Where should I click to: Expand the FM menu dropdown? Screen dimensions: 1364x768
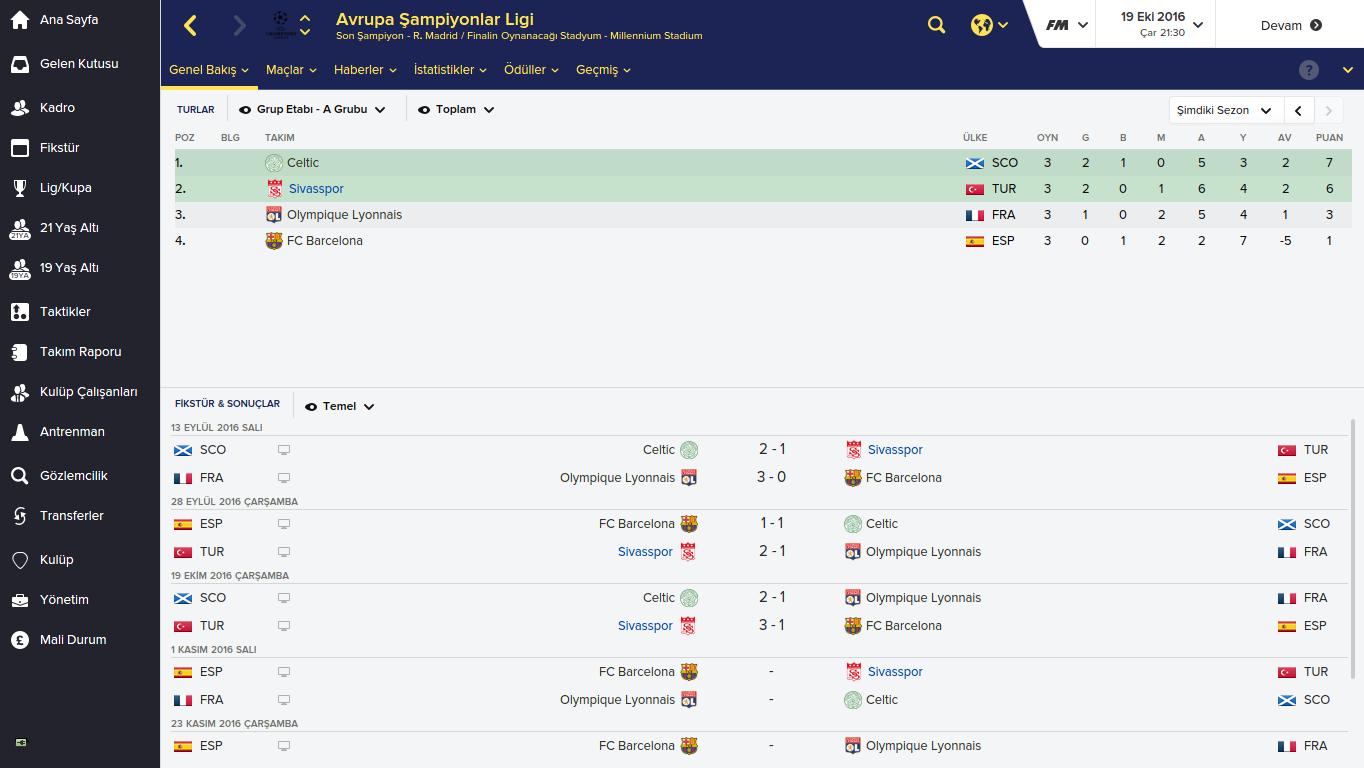1066,25
